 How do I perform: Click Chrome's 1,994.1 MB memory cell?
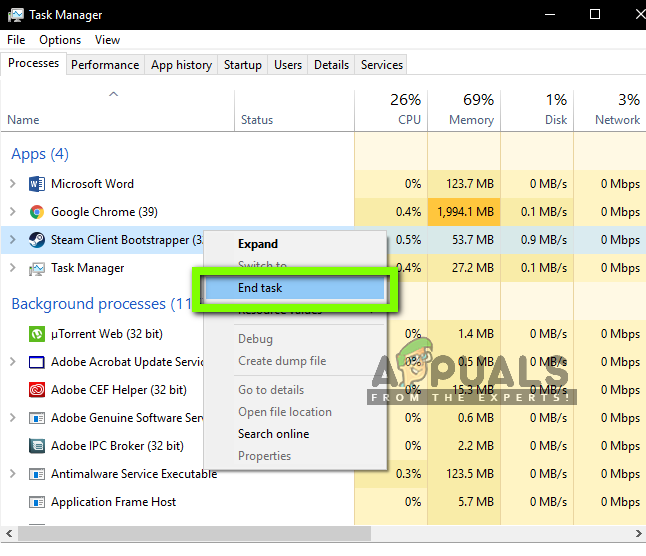(x=464, y=212)
